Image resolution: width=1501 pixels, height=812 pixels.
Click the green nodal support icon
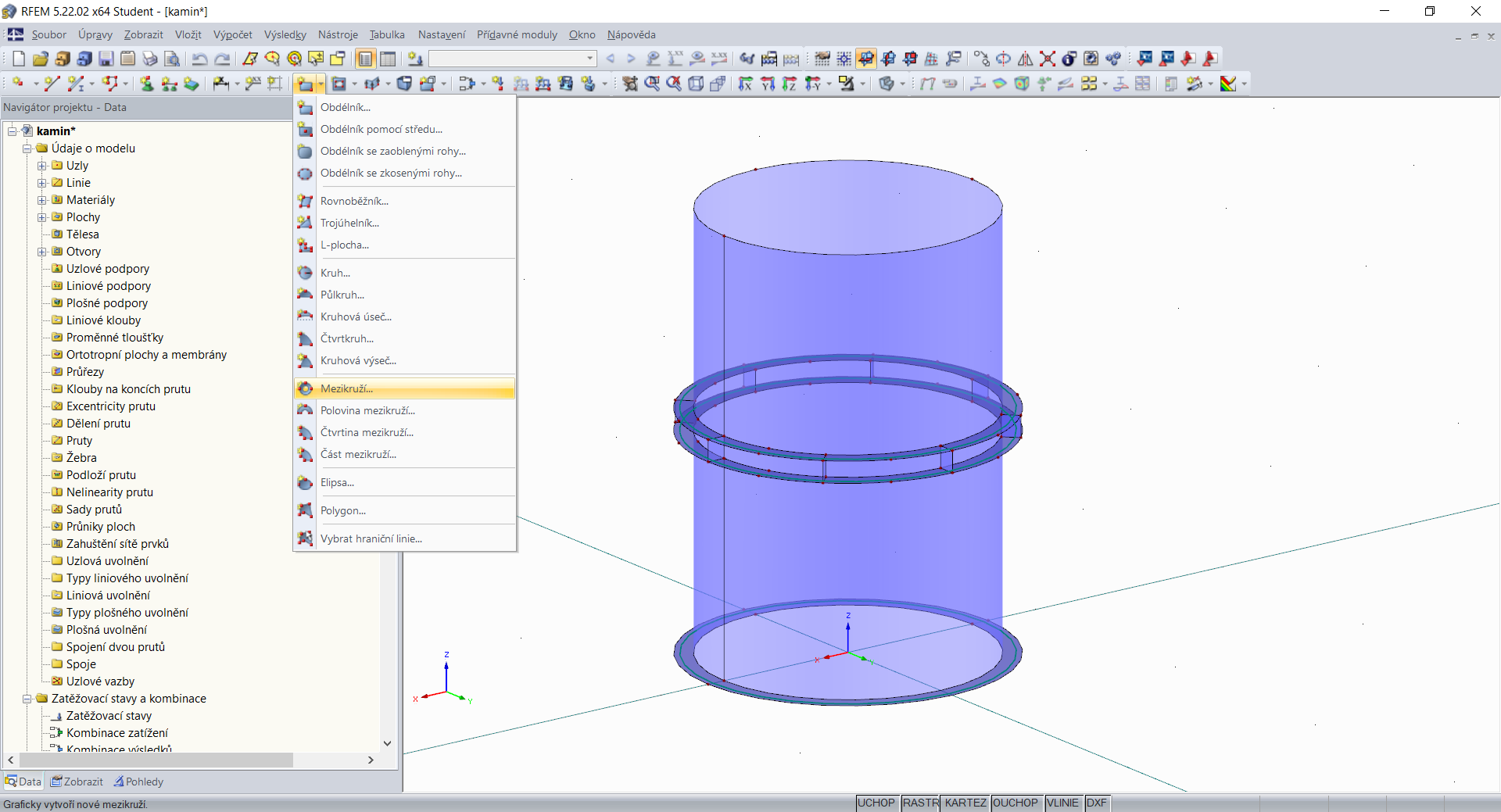pos(147,84)
